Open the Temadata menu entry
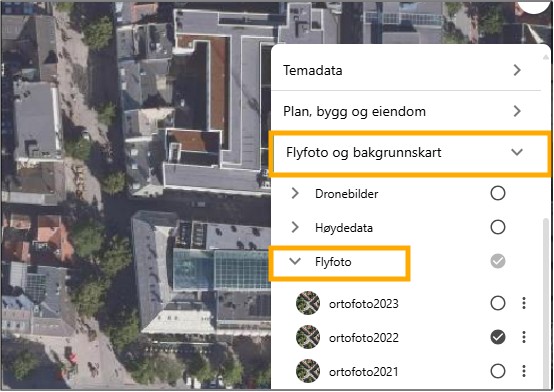The width and height of the screenshot is (554, 392). [x=406, y=70]
